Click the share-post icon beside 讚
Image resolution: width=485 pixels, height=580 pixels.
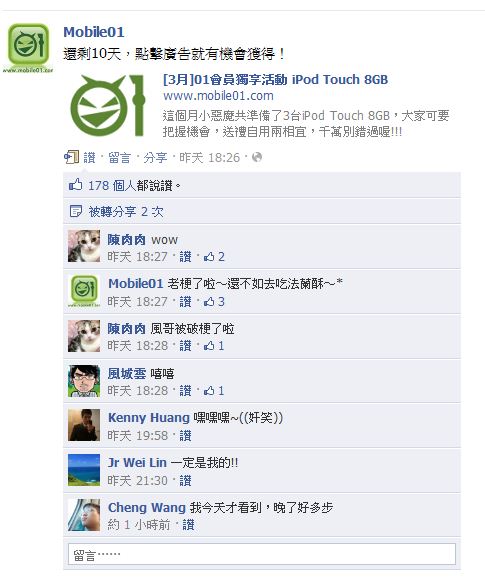(x=71, y=158)
